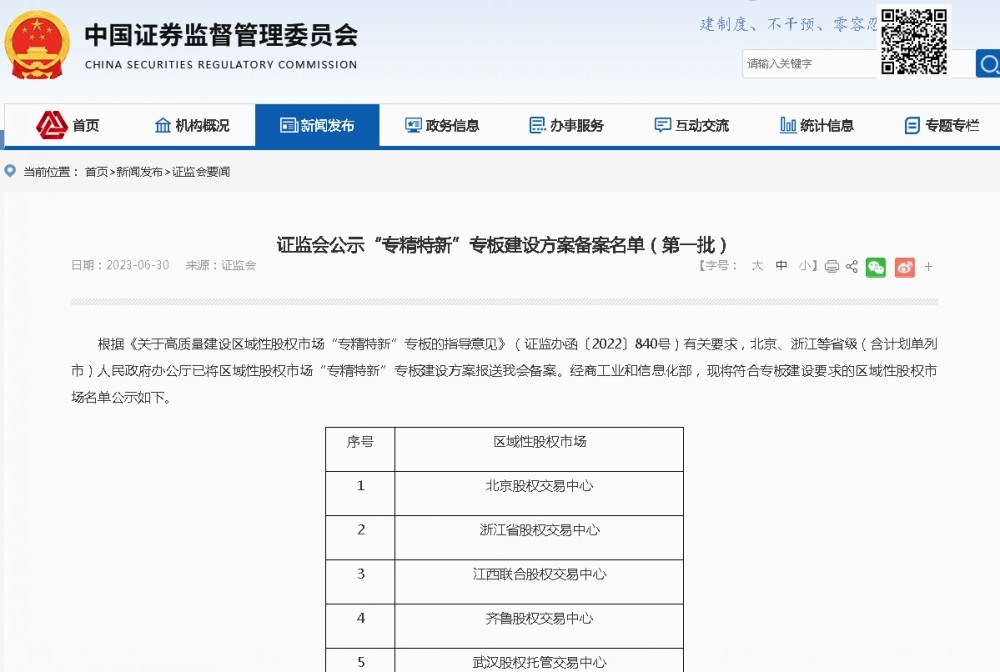Share article via Weibo icon
The height and width of the screenshot is (672, 1000).
click(904, 267)
